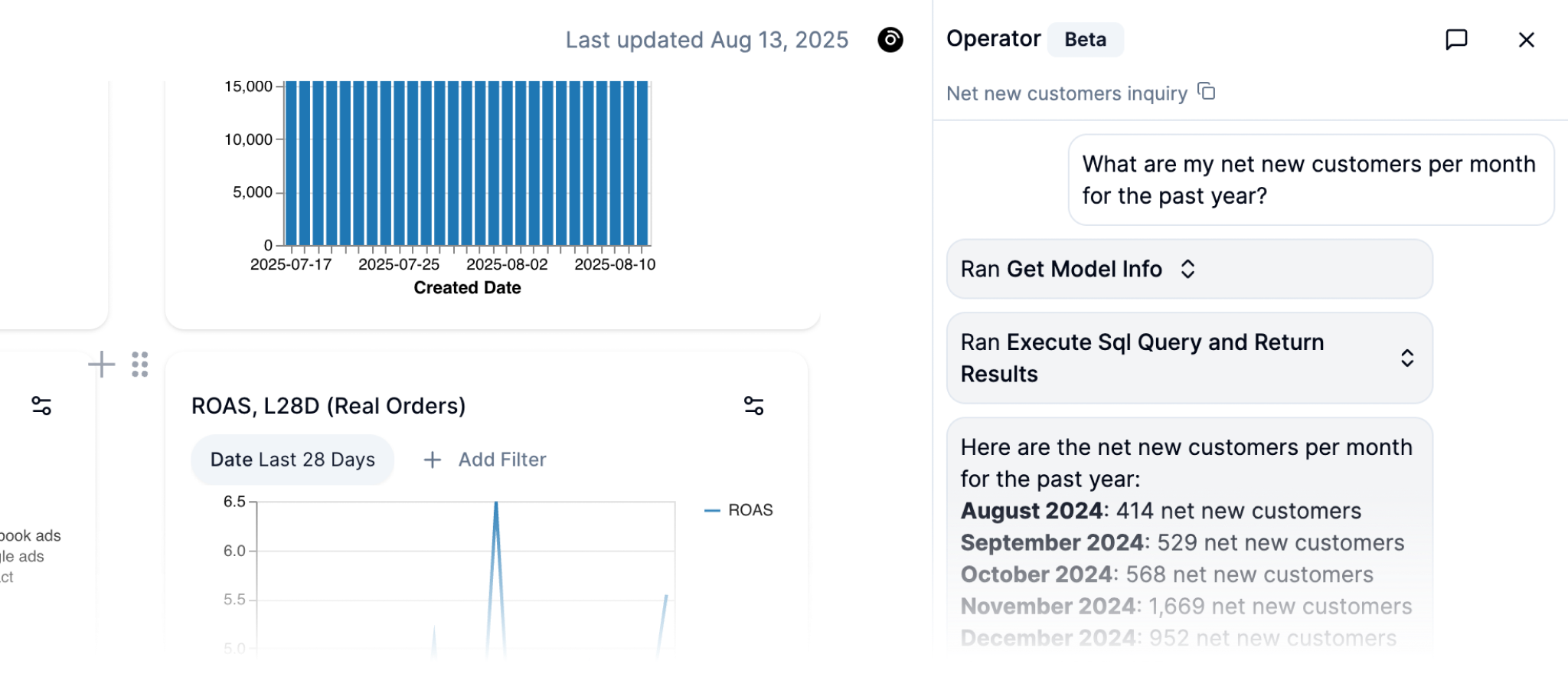The height and width of the screenshot is (697, 1568).
Task: Click the Created Date axis label
Action: coord(467,288)
